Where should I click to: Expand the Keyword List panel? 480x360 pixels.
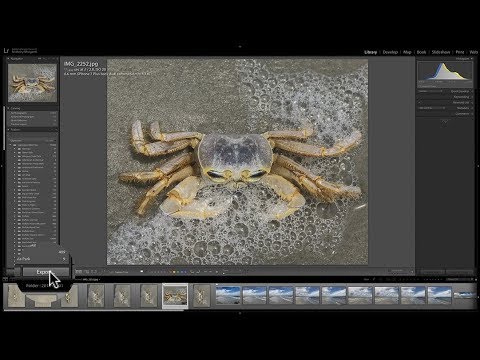[x=472, y=103]
